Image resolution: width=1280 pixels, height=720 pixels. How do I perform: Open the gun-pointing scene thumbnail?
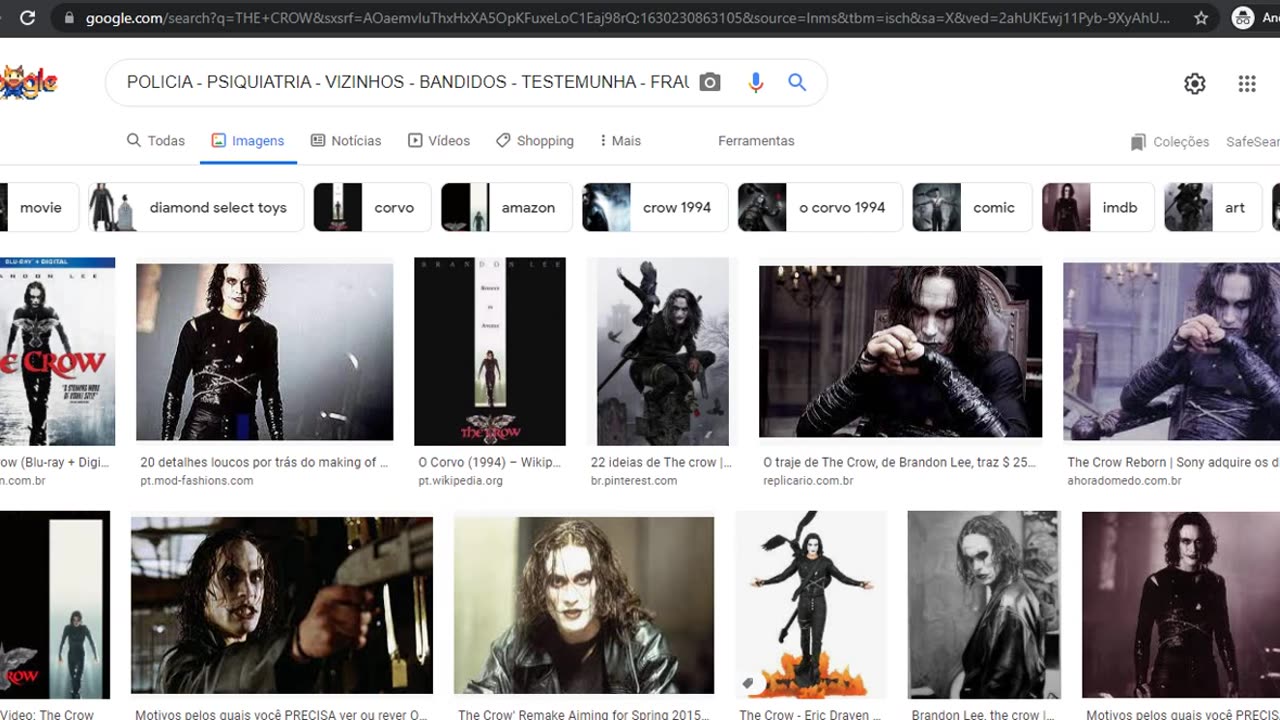click(282, 605)
